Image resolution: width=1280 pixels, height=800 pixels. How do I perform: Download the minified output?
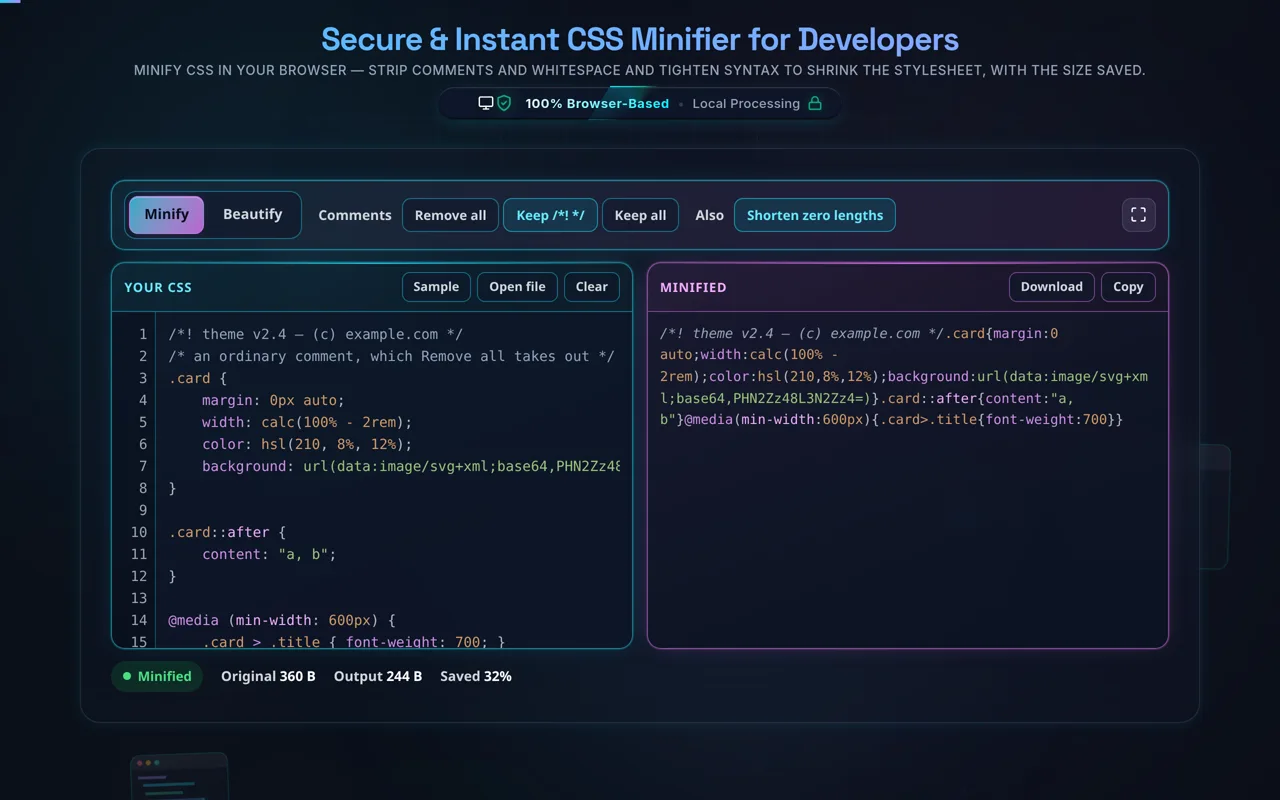pos(1051,287)
